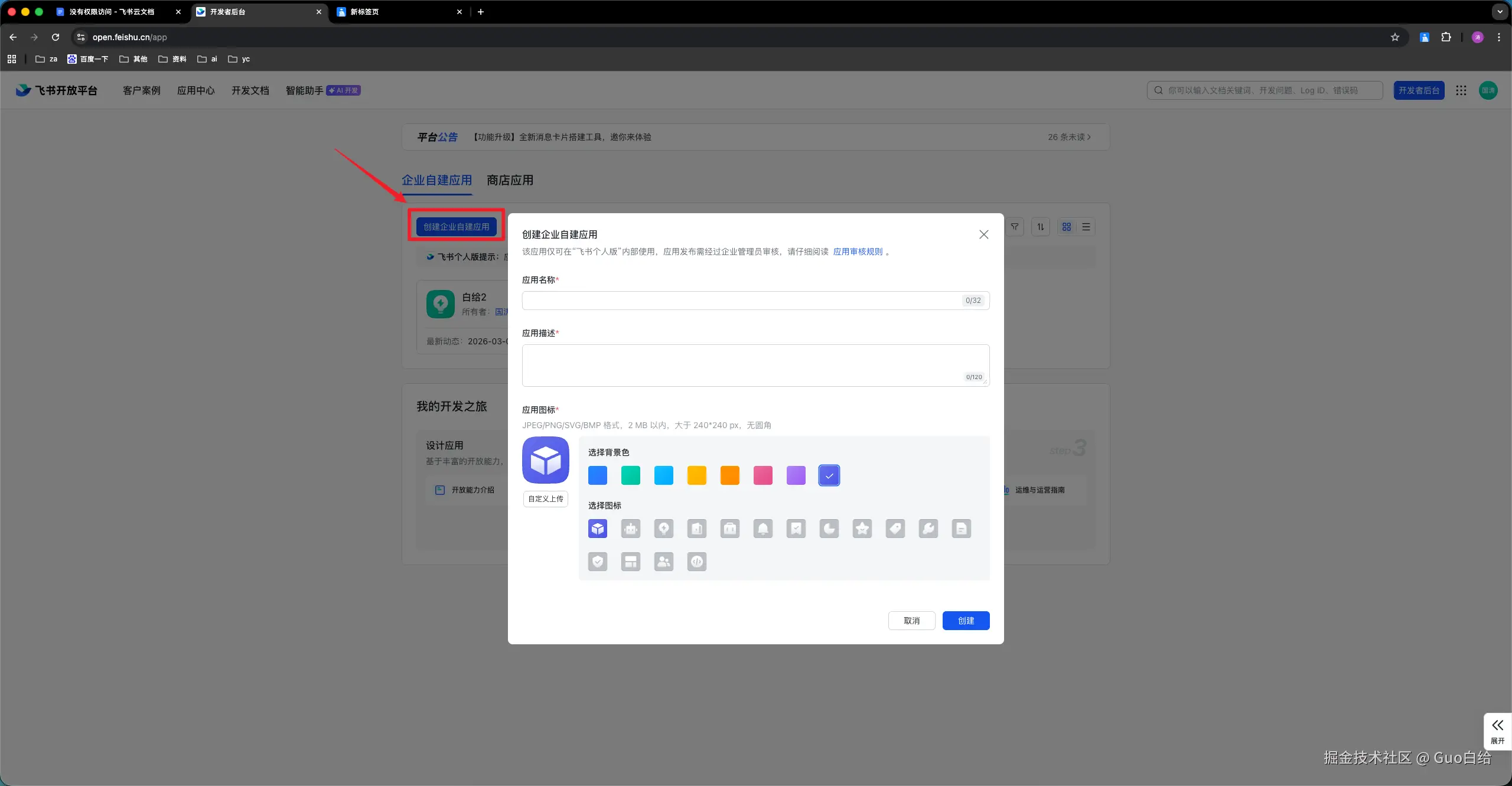
Task: Select the briefcase app icon
Action: point(730,529)
